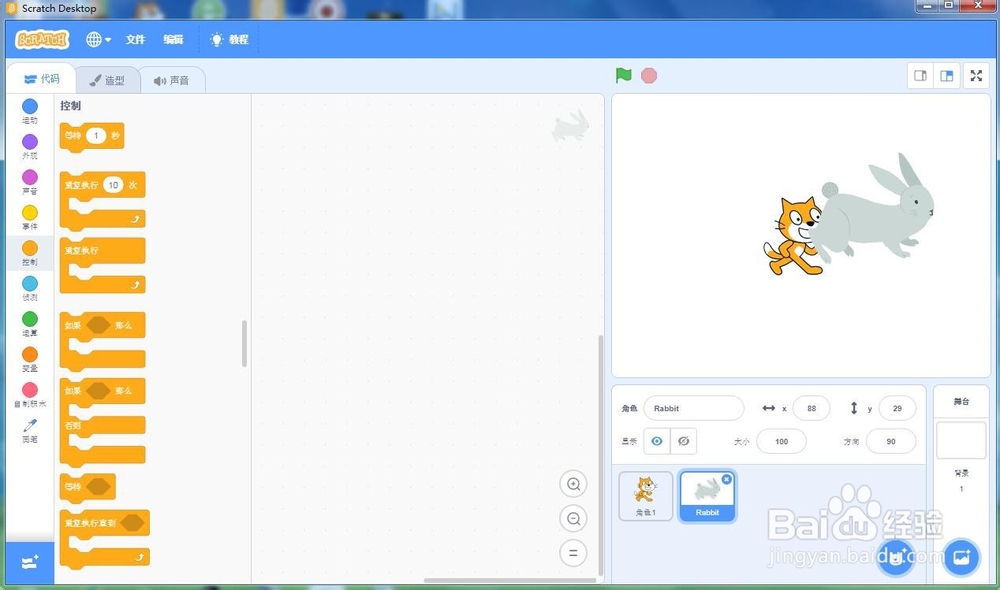Click the value 10 in repeat block
1000x590 pixels.
tap(113, 185)
